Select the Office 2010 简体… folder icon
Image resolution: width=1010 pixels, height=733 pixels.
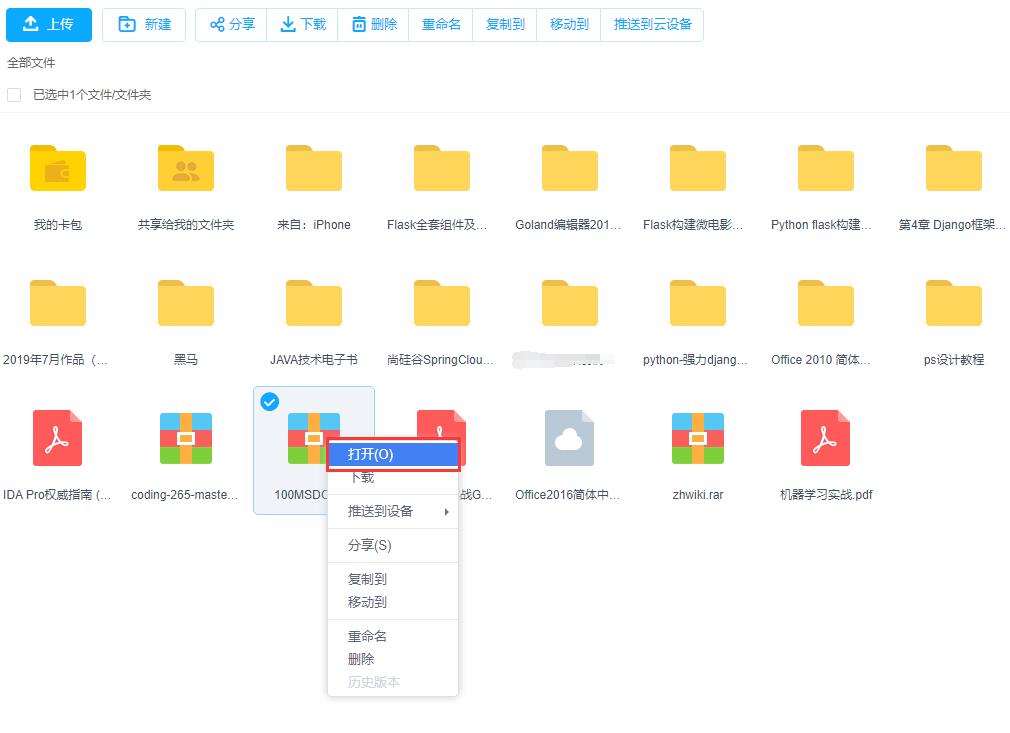point(826,303)
